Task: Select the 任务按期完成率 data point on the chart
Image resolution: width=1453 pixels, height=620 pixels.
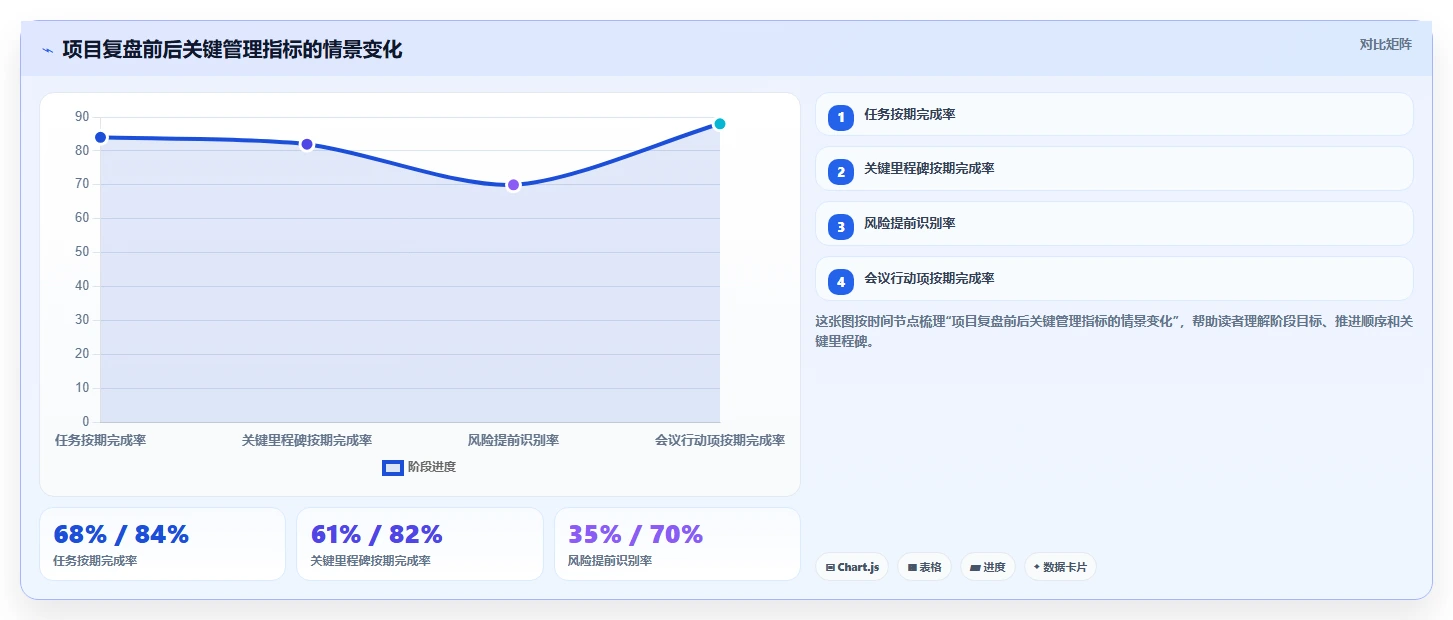Action: pos(100,137)
